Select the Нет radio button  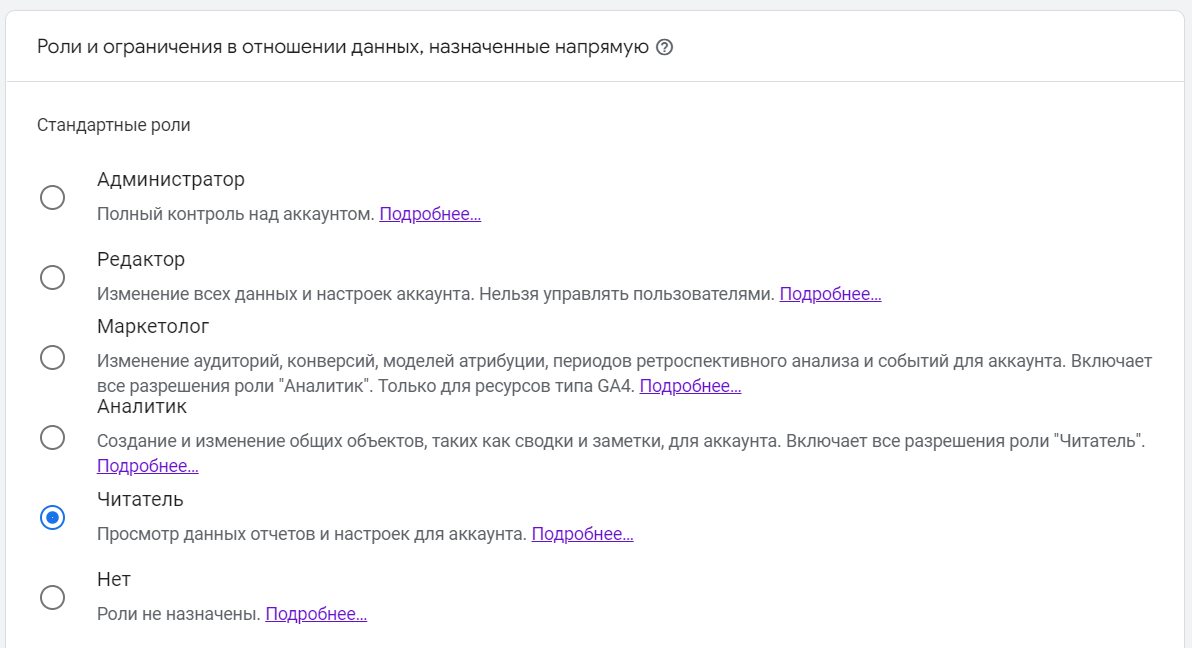tap(52, 597)
